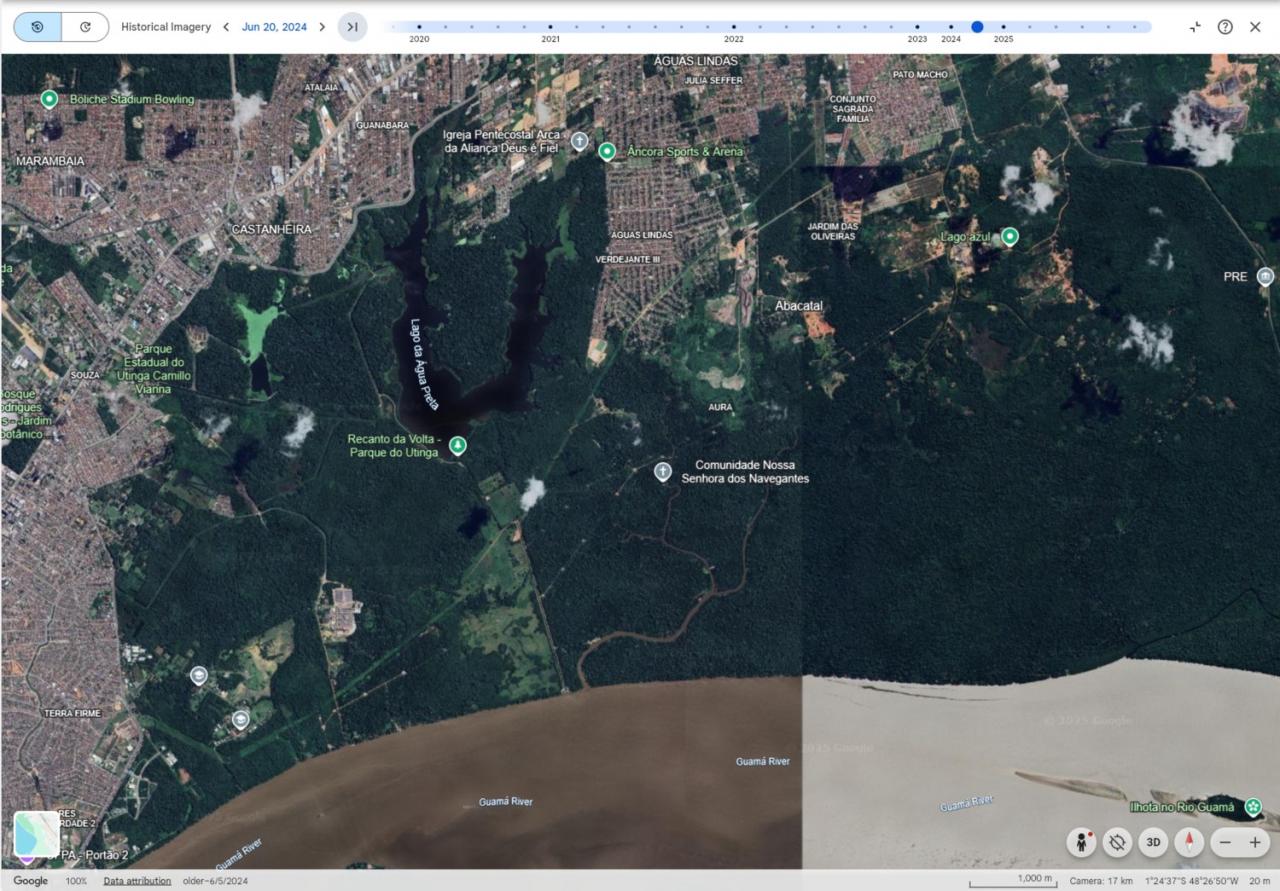Screen dimensions: 1280x891
Task: Zoom out with the minus button
Action: click(1225, 842)
